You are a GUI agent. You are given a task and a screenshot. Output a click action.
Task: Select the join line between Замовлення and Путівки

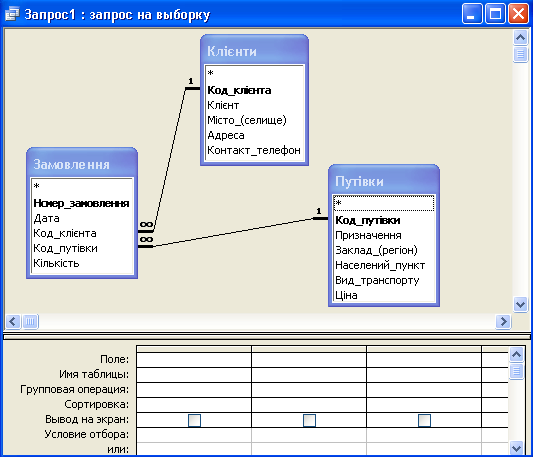(x=233, y=232)
